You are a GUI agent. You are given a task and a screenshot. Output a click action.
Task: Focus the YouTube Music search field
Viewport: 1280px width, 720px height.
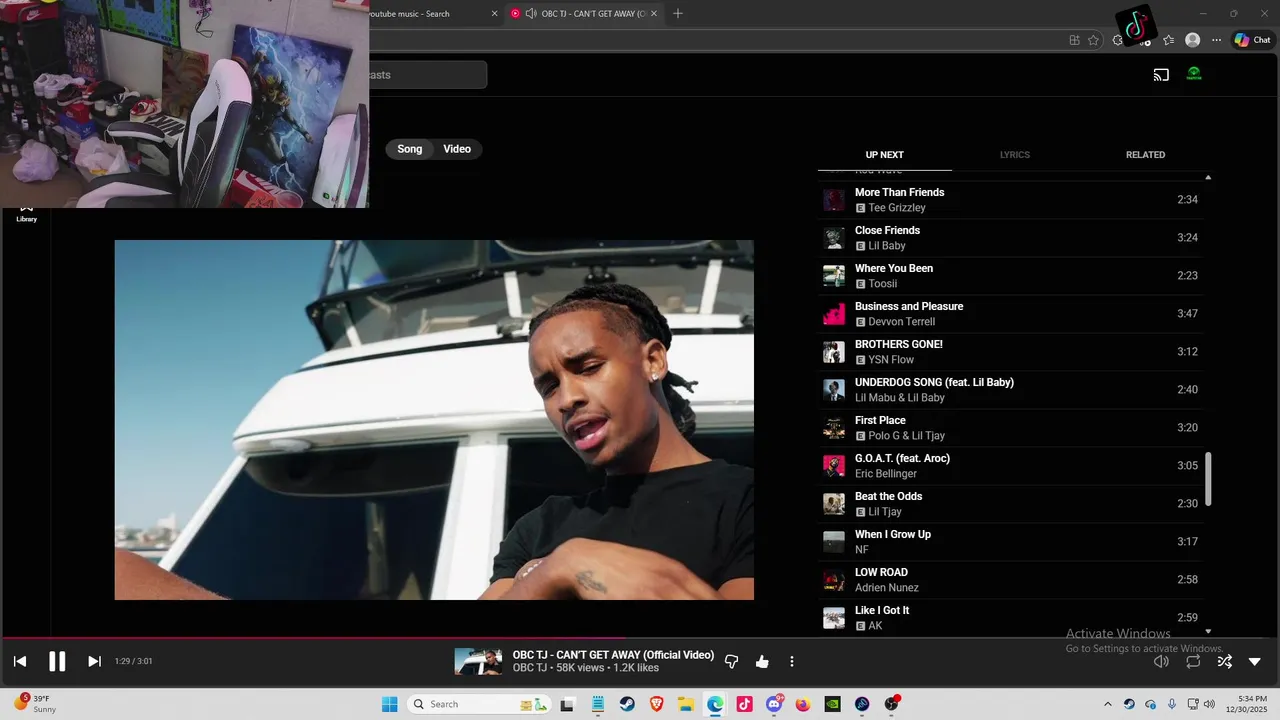(428, 75)
